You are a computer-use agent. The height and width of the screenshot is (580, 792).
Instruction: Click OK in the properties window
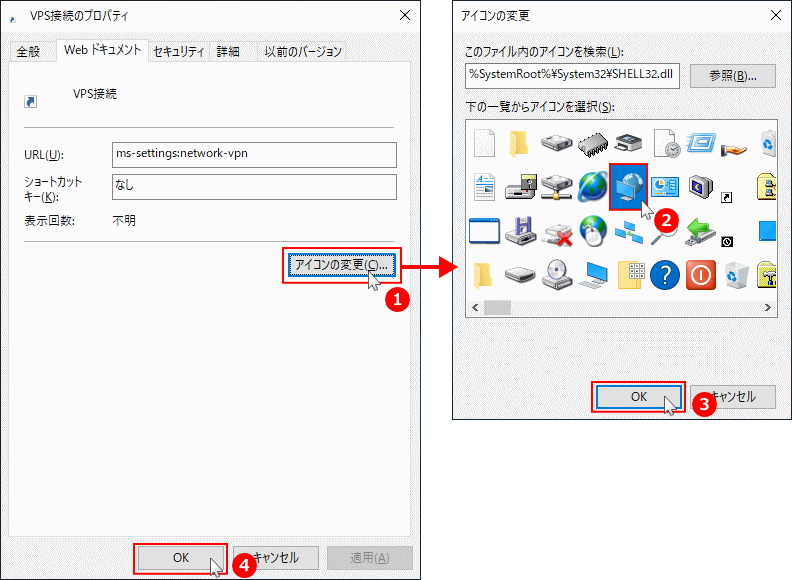coord(180,558)
